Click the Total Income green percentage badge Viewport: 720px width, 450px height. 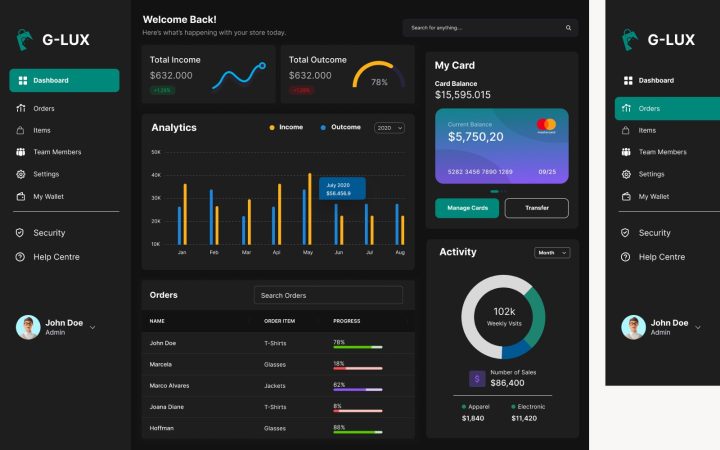coord(162,90)
